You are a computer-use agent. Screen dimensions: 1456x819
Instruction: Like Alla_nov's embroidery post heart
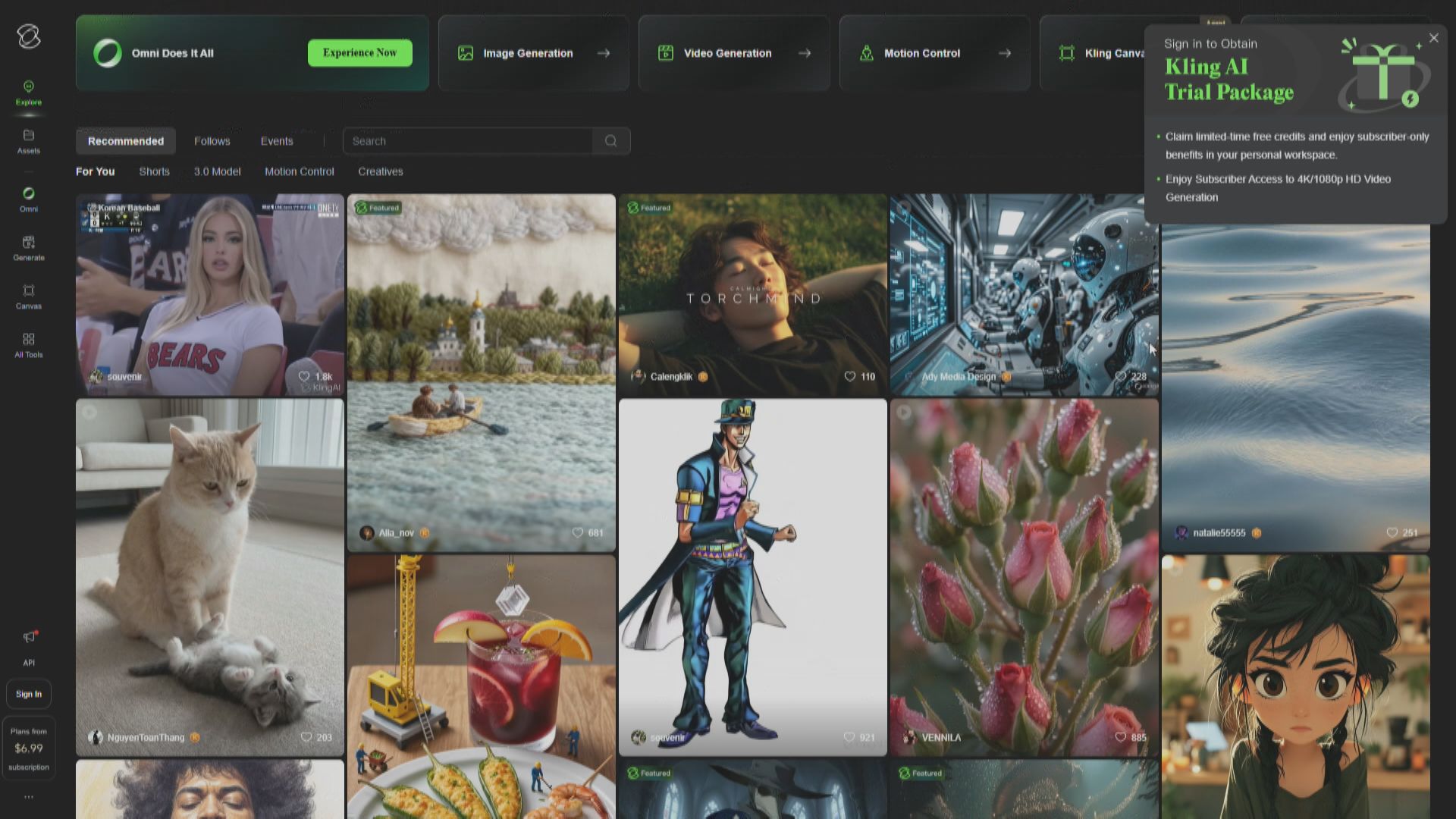click(x=578, y=532)
